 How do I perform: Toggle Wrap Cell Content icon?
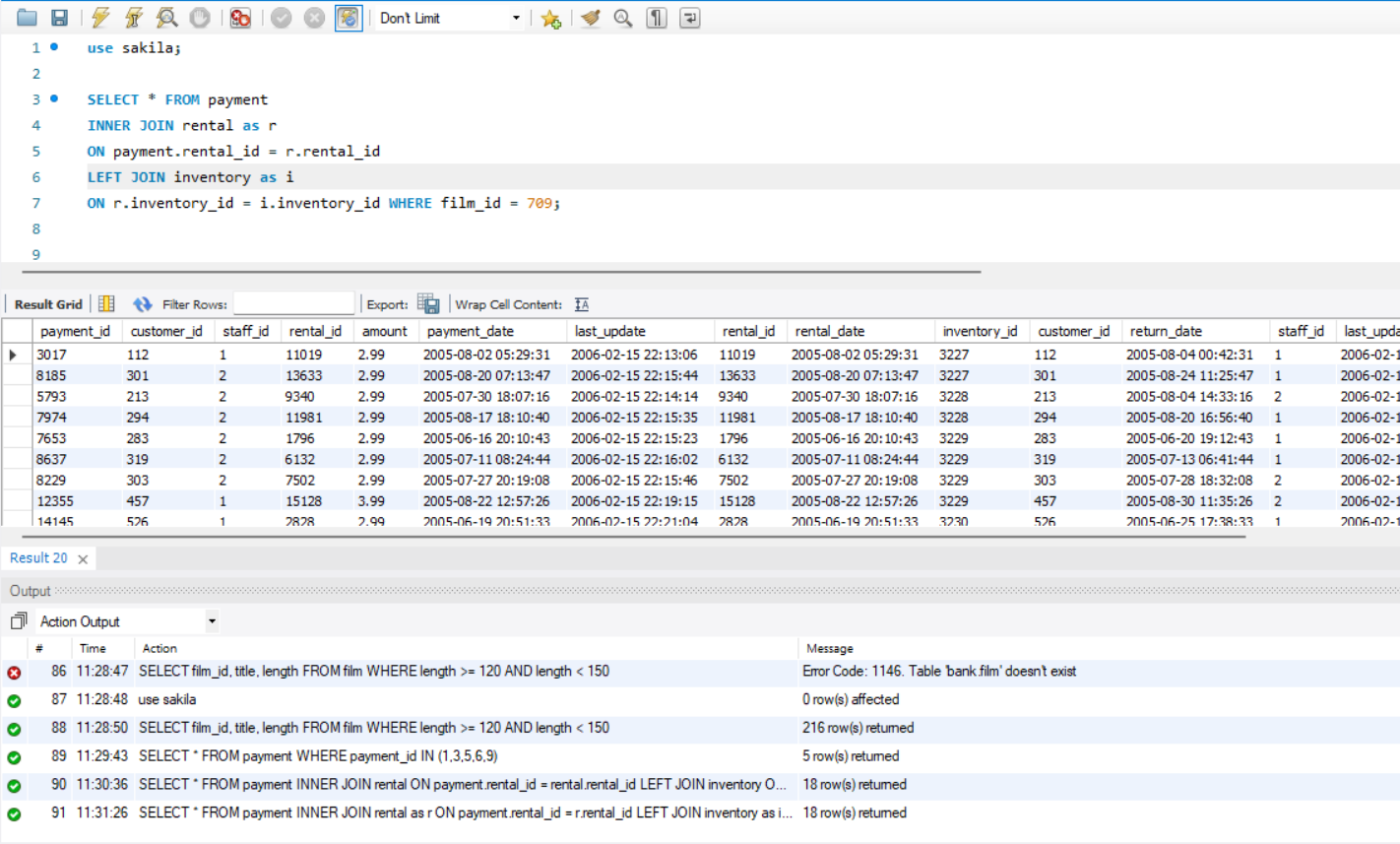point(582,304)
